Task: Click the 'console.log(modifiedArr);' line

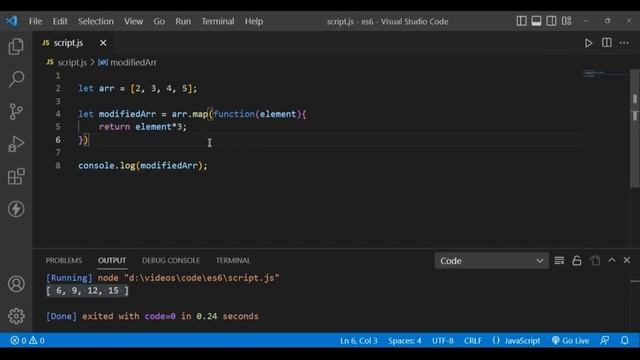Action: (143, 165)
